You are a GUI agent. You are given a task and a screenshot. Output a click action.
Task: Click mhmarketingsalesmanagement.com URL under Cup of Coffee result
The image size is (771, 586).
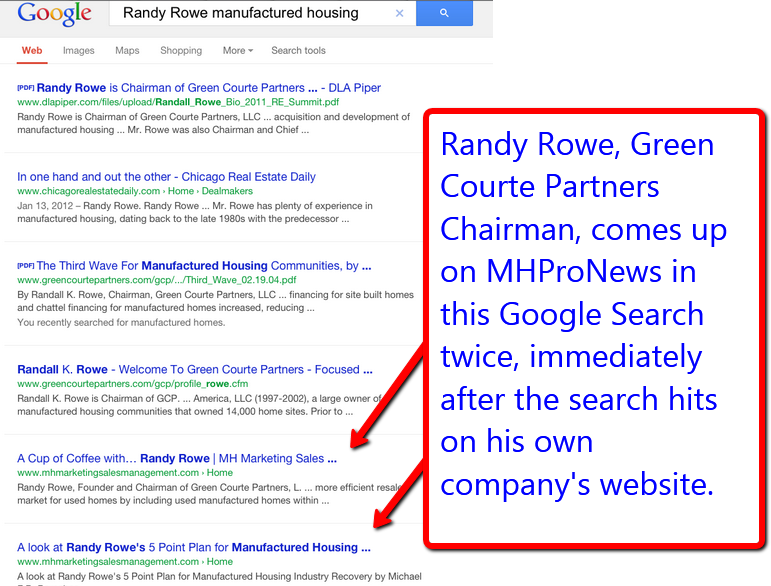[125, 472]
